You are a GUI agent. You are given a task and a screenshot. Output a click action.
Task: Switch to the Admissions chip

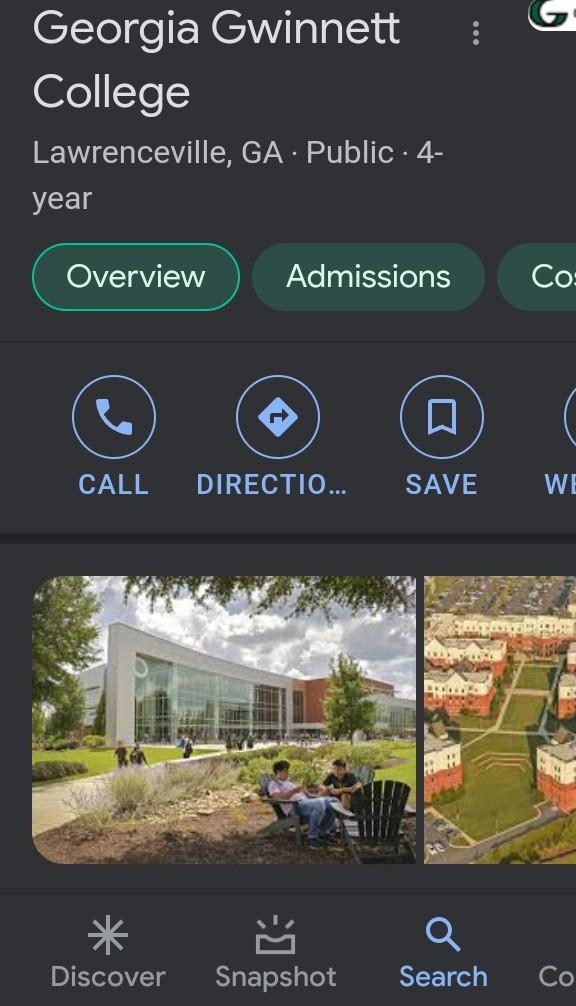tap(368, 277)
